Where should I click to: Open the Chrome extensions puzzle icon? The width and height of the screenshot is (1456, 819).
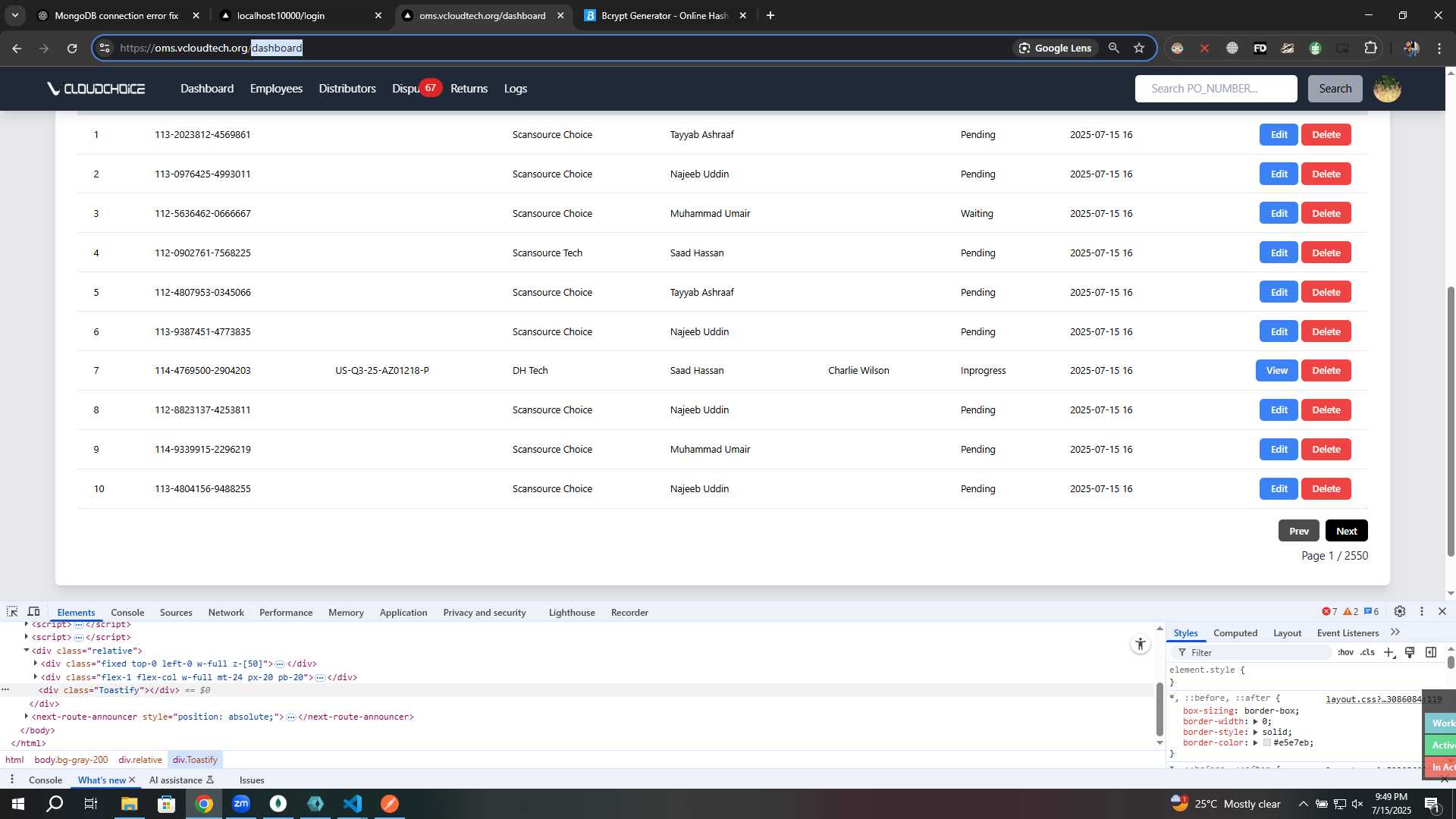click(x=1370, y=48)
